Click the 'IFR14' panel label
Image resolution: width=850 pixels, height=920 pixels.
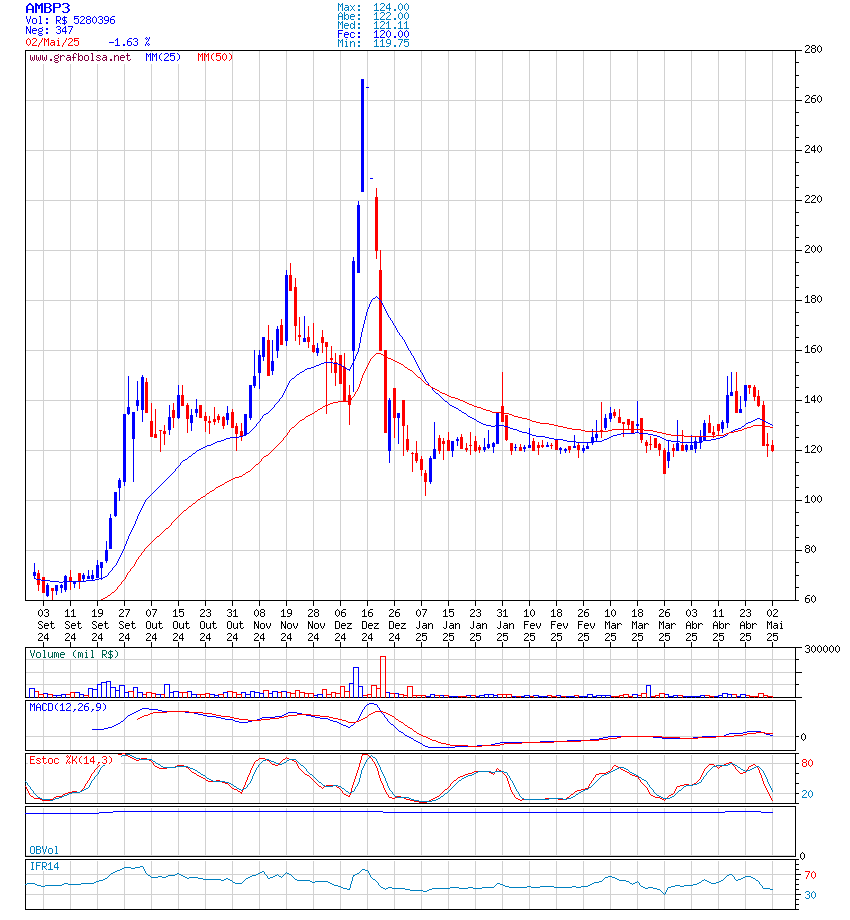pos(44,867)
